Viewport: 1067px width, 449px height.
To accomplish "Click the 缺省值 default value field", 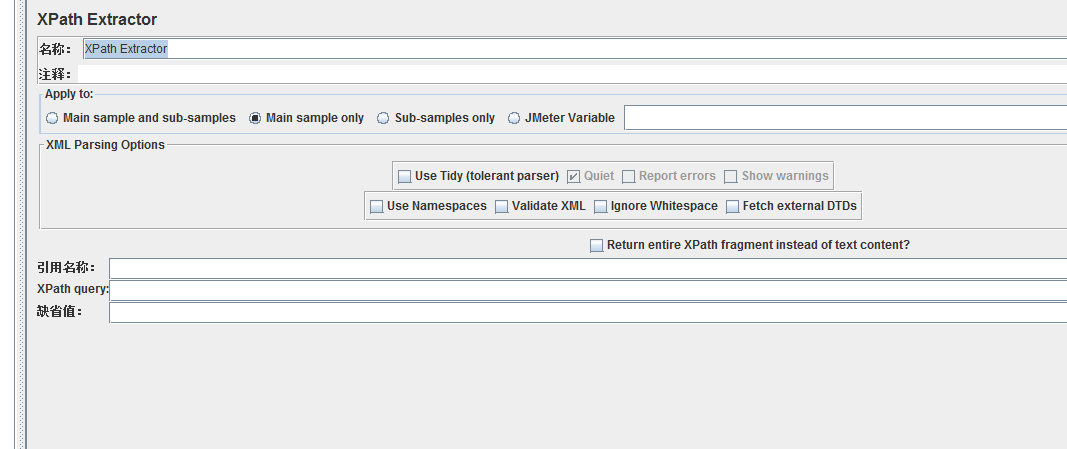I will click(588, 312).
